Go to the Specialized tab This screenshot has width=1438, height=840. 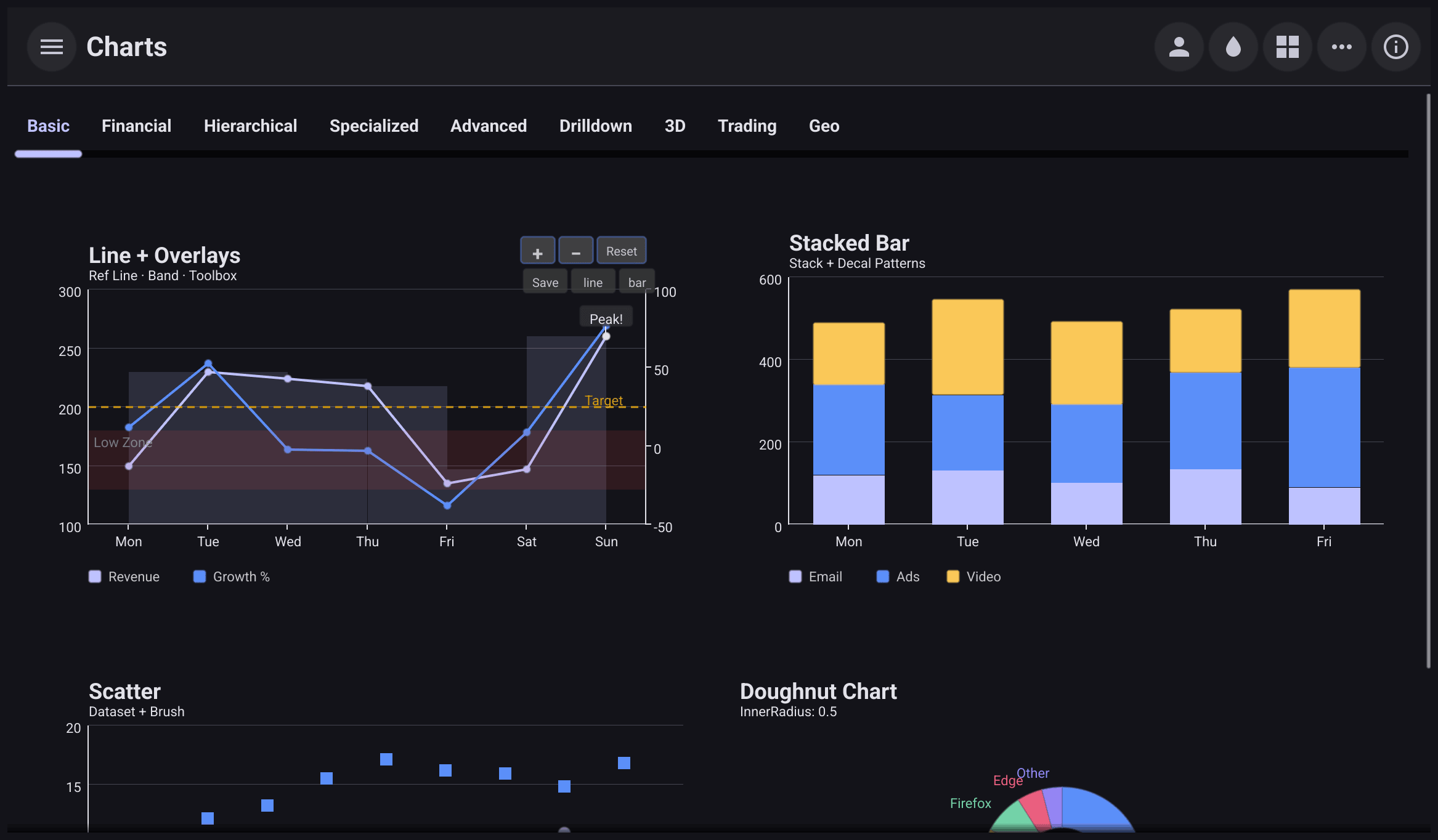coord(374,126)
